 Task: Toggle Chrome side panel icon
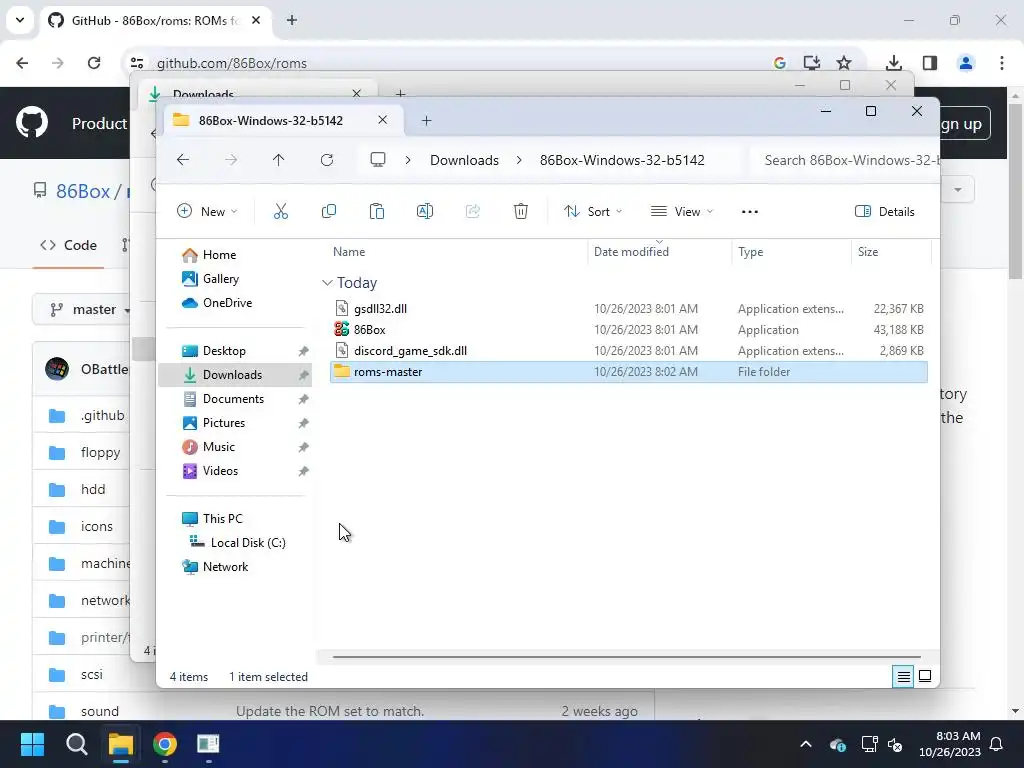(x=930, y=63)
